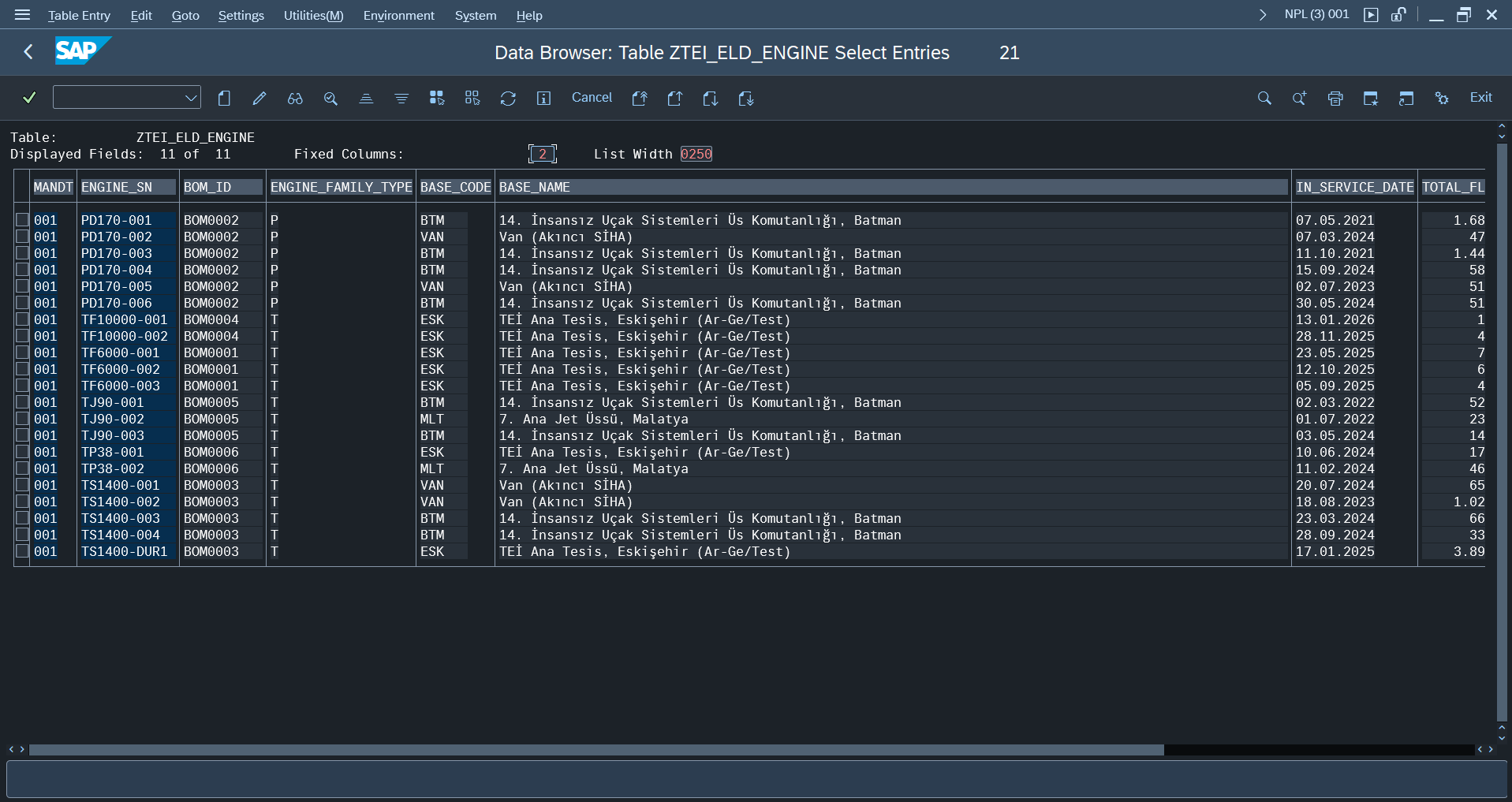Tick the checkbox for row PD170-001

(x=22, y=220)
